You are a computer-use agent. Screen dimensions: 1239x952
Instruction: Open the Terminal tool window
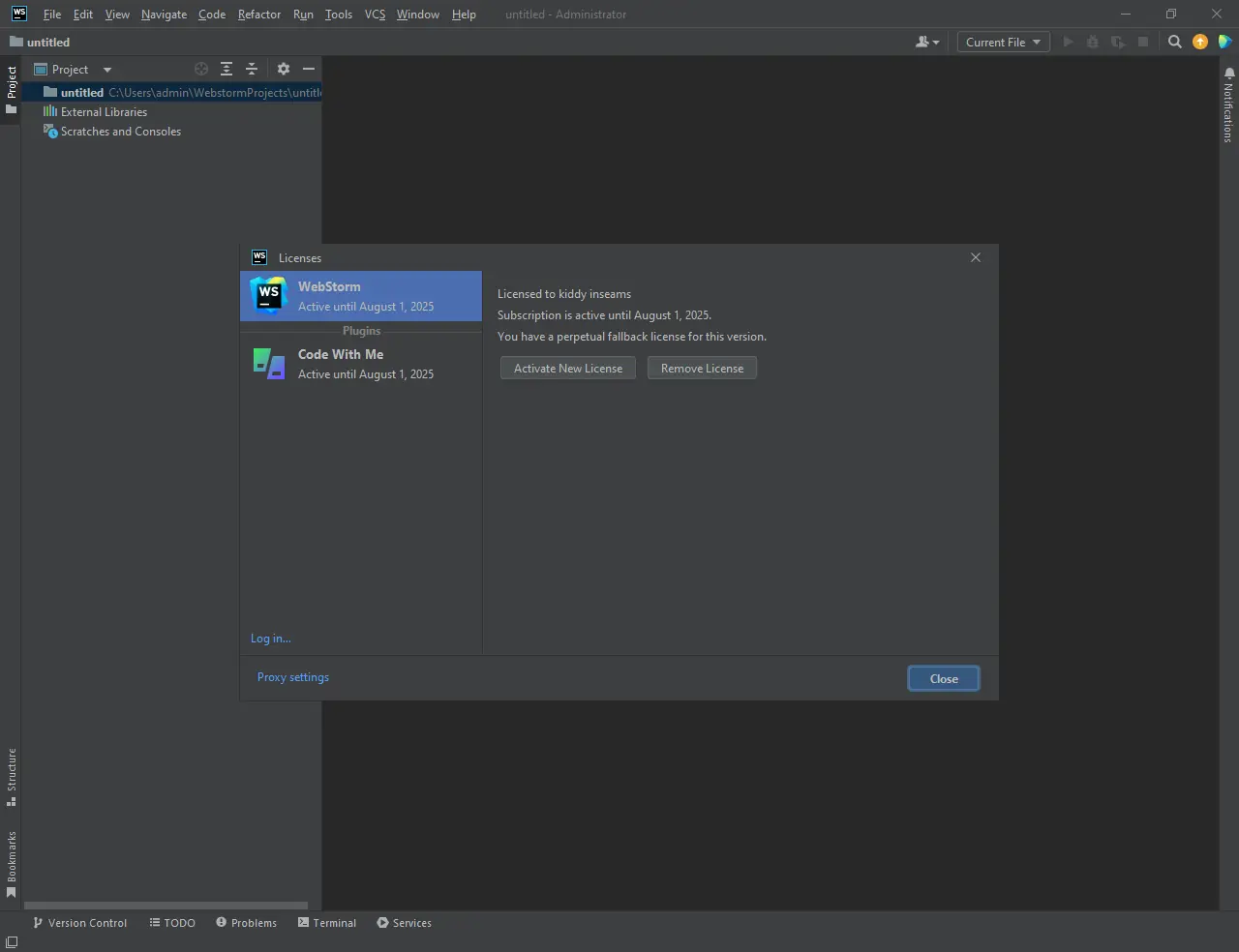click(327, 923)
